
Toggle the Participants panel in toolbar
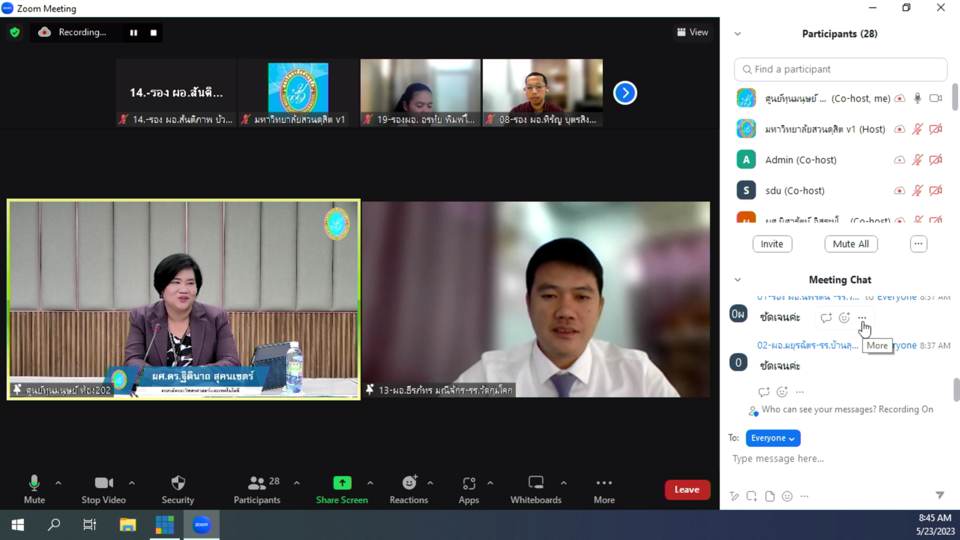coord(257,489)
